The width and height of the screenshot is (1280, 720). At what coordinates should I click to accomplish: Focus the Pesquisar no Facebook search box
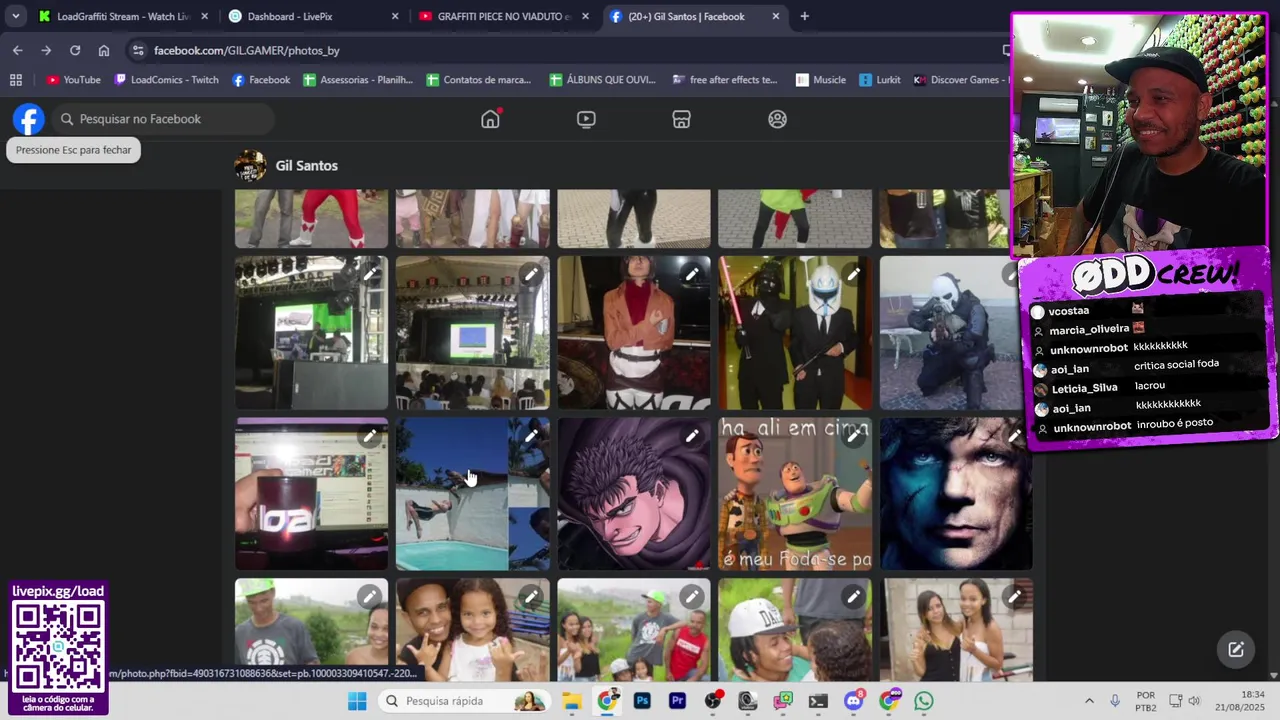[x=163, y=119]
